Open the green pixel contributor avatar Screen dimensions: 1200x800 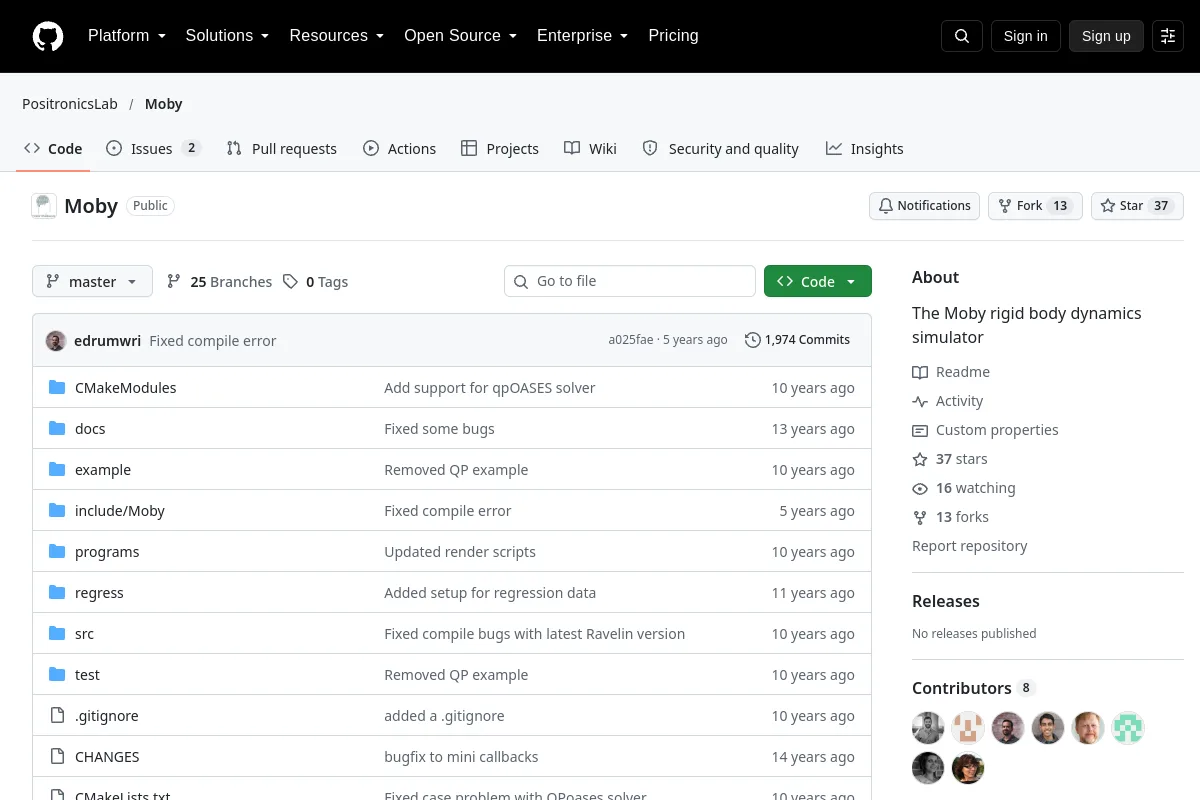(x=1128, y=728)
